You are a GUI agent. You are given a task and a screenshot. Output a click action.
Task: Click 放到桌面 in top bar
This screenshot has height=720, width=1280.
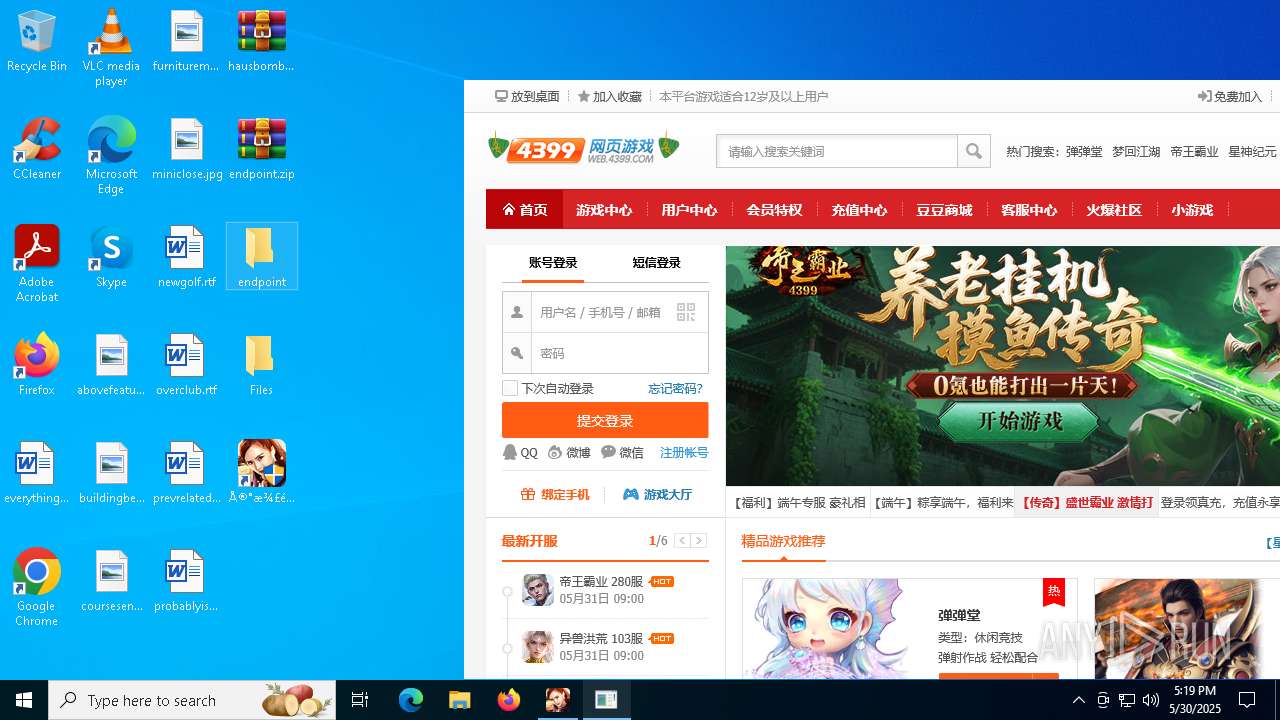coord(527,96)
